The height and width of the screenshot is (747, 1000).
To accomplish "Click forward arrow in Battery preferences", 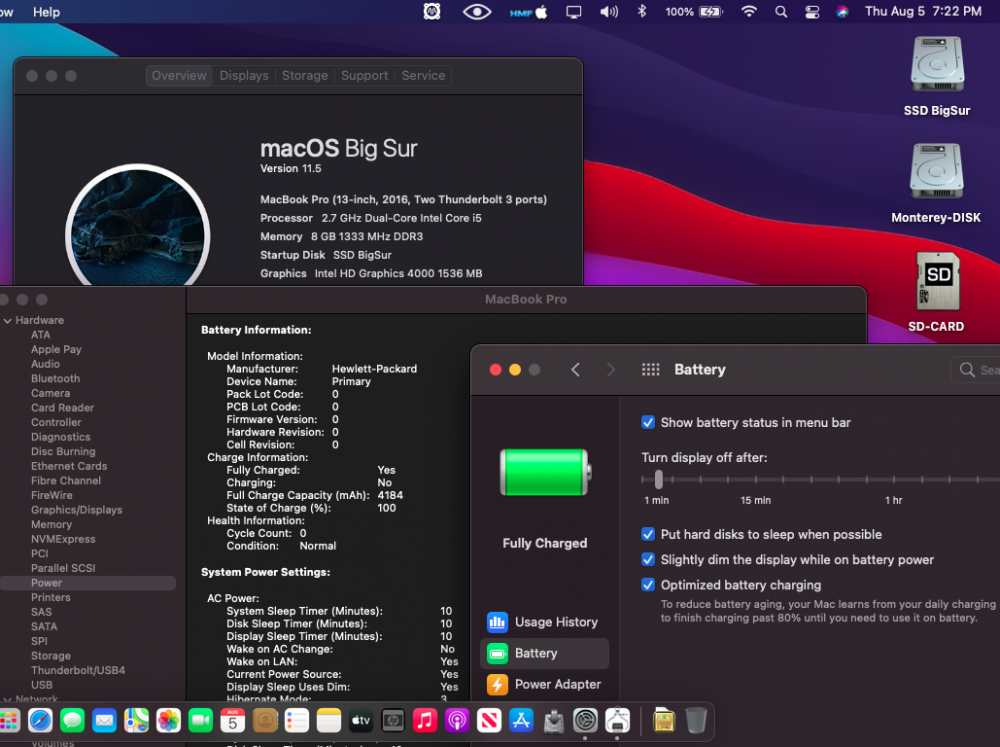I will click(x=610, y=369).
